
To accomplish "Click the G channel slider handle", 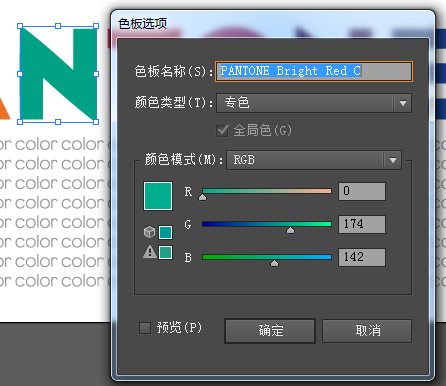I will 290,230.
